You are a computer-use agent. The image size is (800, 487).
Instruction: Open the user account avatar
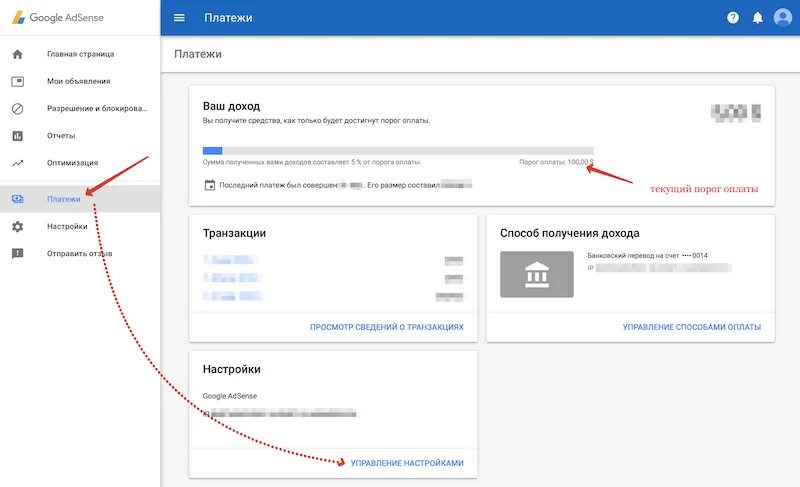tap(783, 17)
